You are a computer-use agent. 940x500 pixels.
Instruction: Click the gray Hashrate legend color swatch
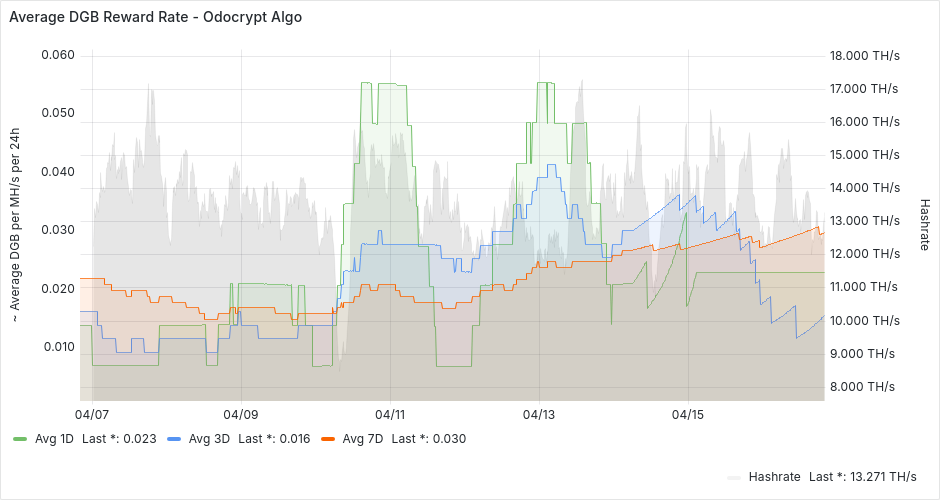(x=735, y=477)
